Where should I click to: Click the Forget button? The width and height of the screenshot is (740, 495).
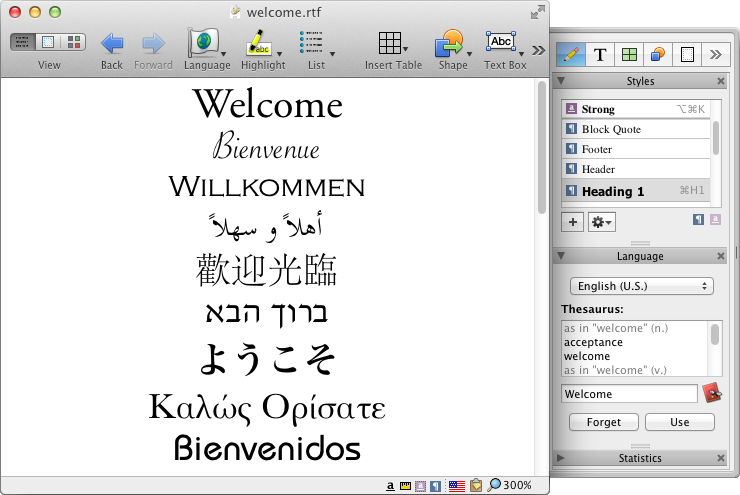(603, 422)
